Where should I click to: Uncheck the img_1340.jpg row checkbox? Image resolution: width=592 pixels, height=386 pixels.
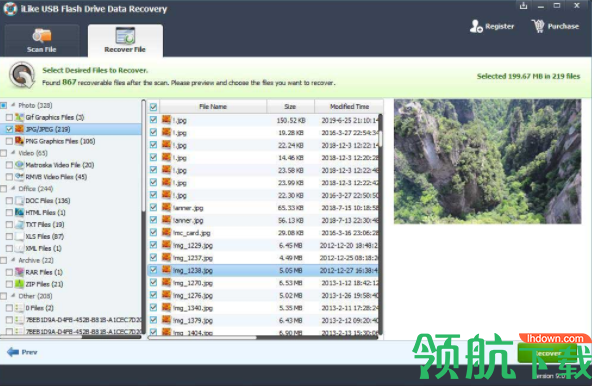[x=153, y=307]
